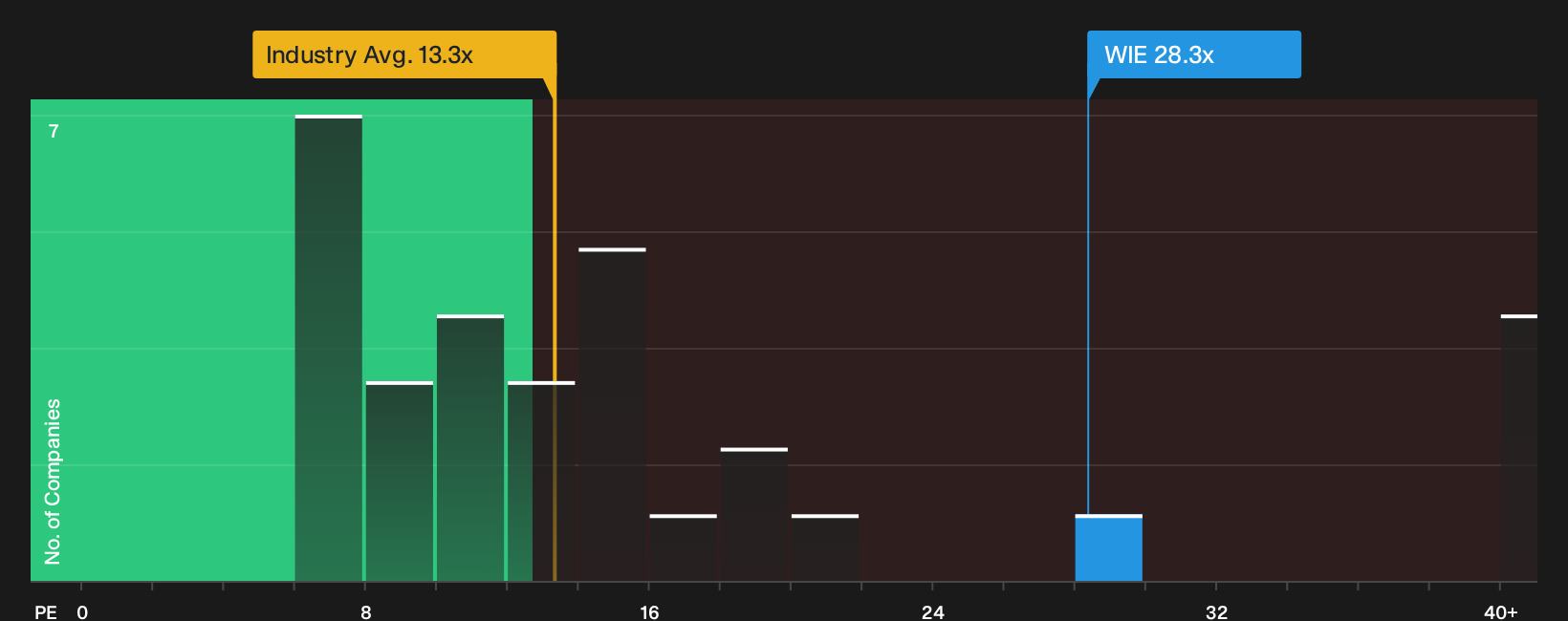Click the x-axis label 8
Viewport: 1568px width, 621px height.
366,611
